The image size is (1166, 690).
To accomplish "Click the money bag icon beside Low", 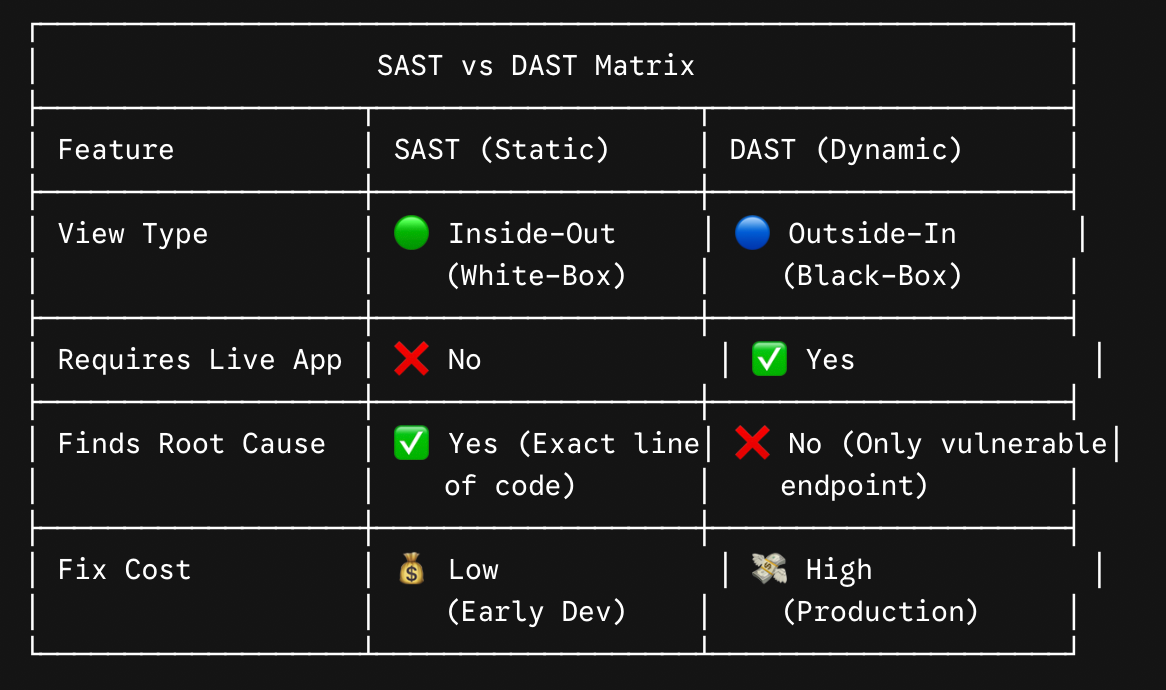I will pos(411,569).
